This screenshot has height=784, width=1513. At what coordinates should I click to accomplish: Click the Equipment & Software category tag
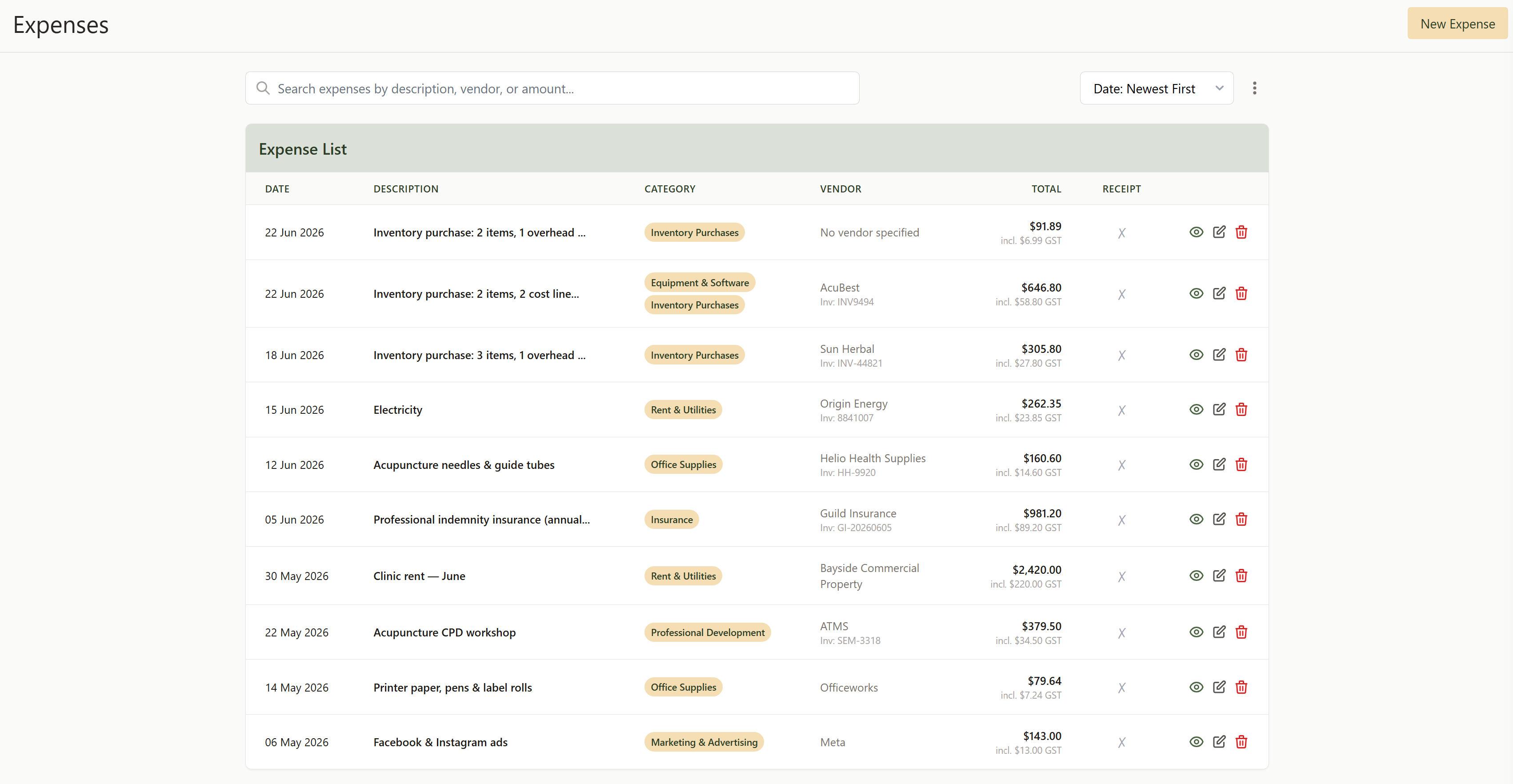coord(699,283)
